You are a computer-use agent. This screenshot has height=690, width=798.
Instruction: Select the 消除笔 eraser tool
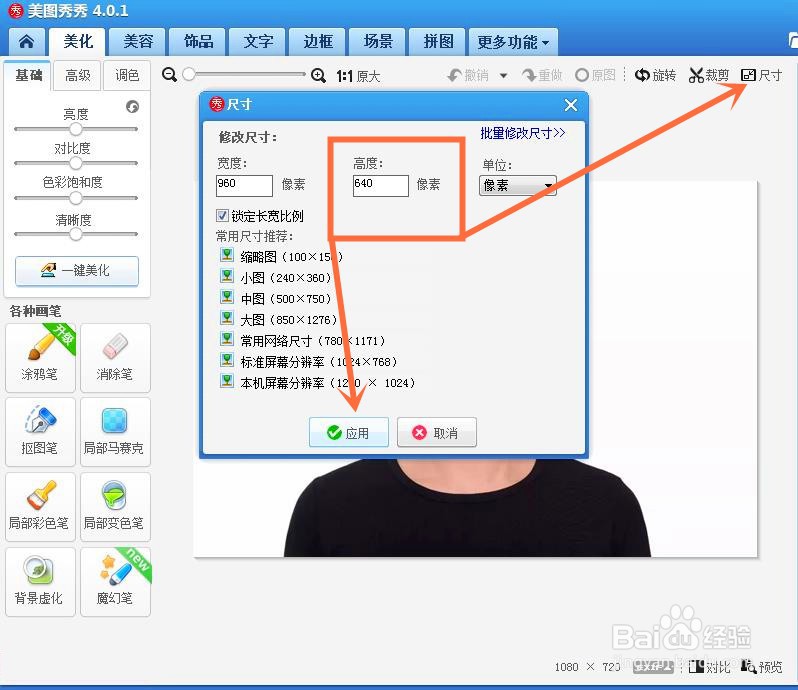[115, 358]
